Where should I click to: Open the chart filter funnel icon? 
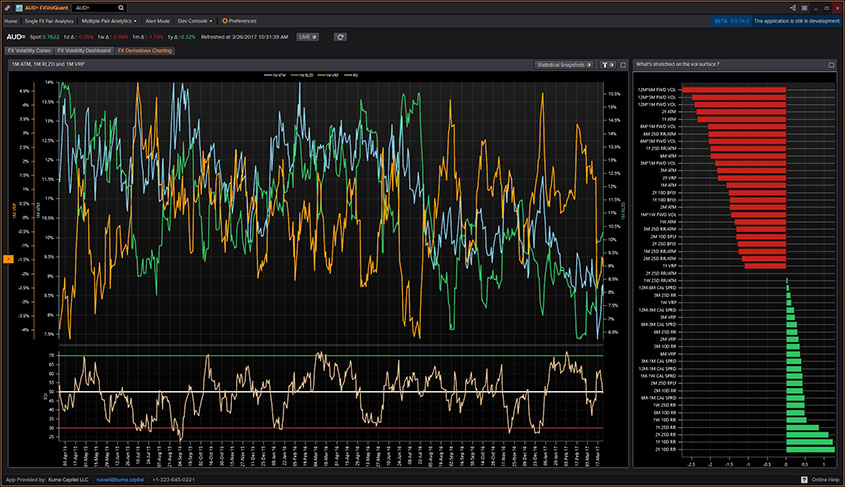coord(605,64)
